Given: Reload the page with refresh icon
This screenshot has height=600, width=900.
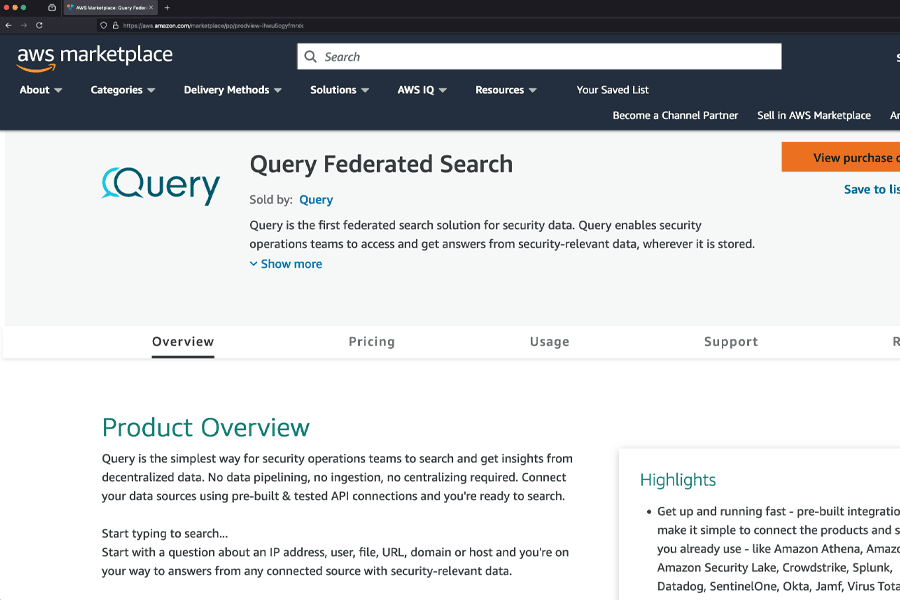Looking at the screenshot, I should 39,25.
